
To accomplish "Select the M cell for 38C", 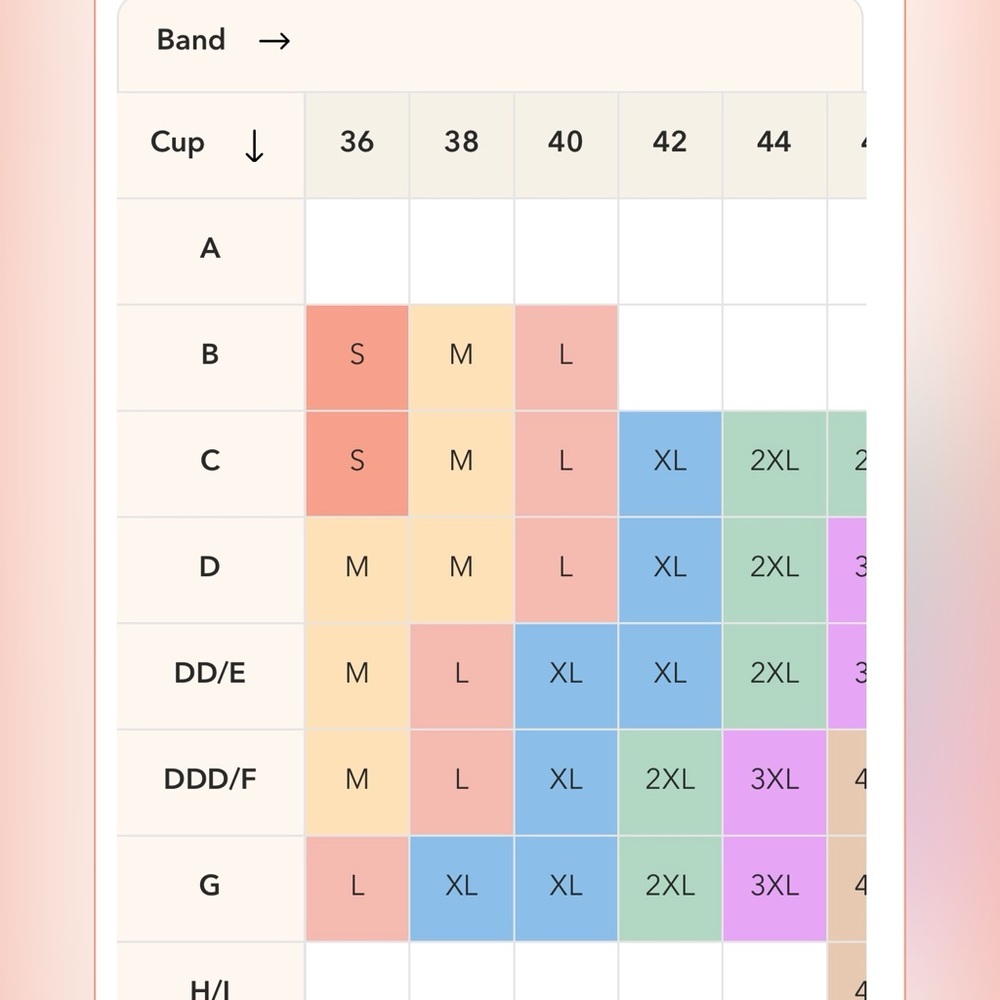I will coord(461,461).
